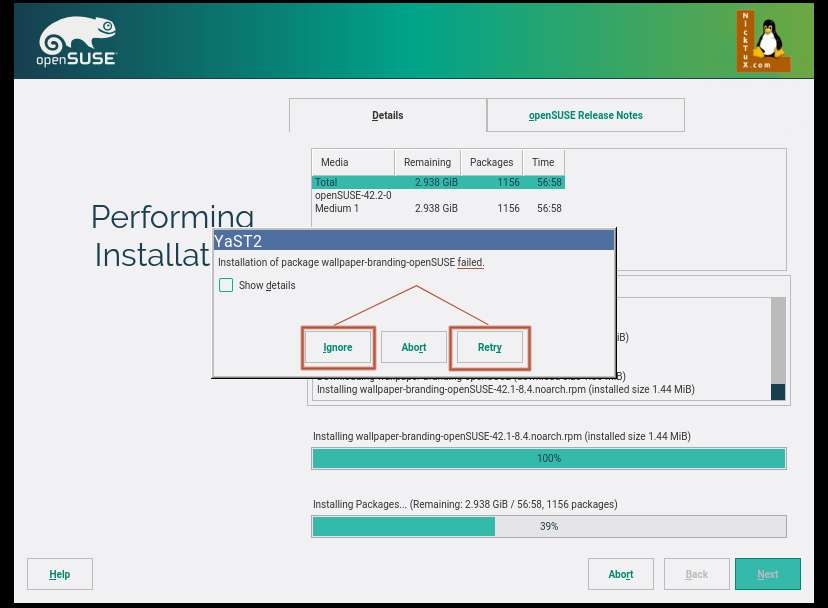Sort by the Remaining column header
The height and width of the screenshot is (608, 828).
point(427,162)
